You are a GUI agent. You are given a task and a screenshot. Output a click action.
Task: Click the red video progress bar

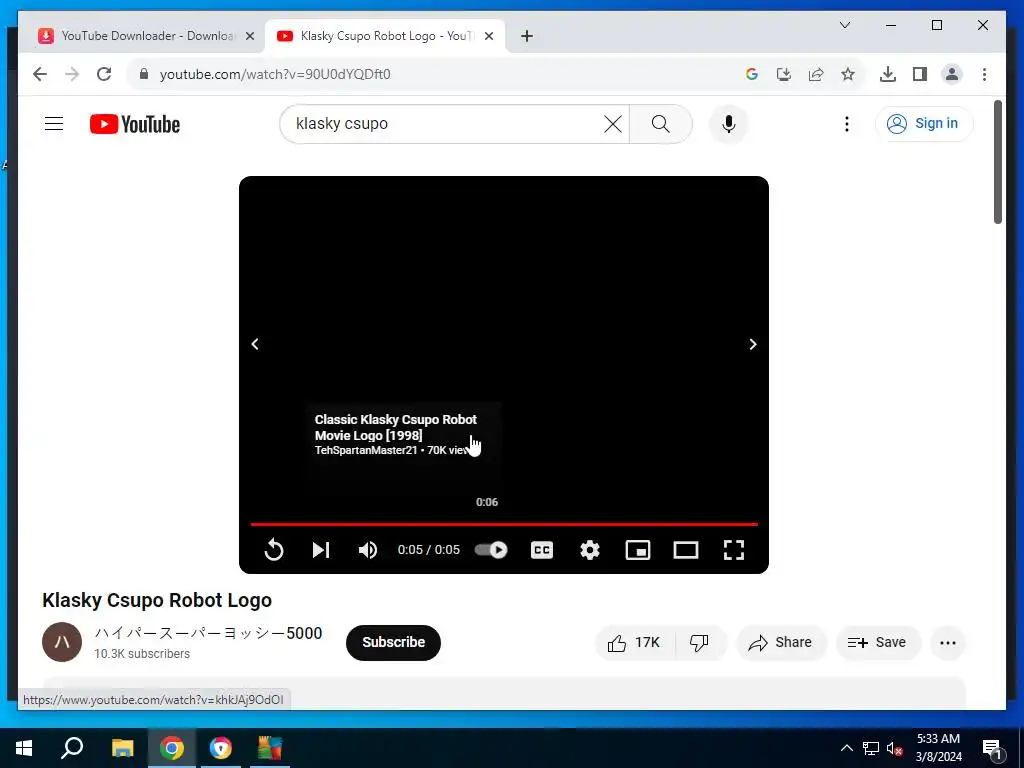[x=504, y=524]
